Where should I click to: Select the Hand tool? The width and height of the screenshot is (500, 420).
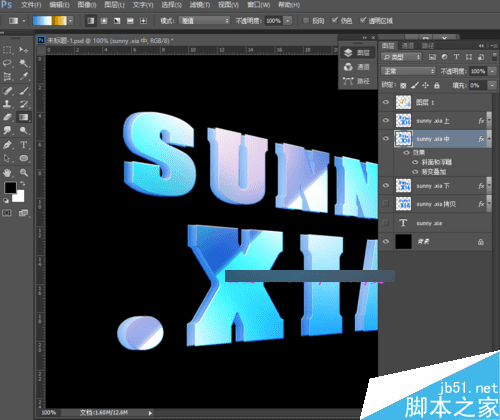7,173
